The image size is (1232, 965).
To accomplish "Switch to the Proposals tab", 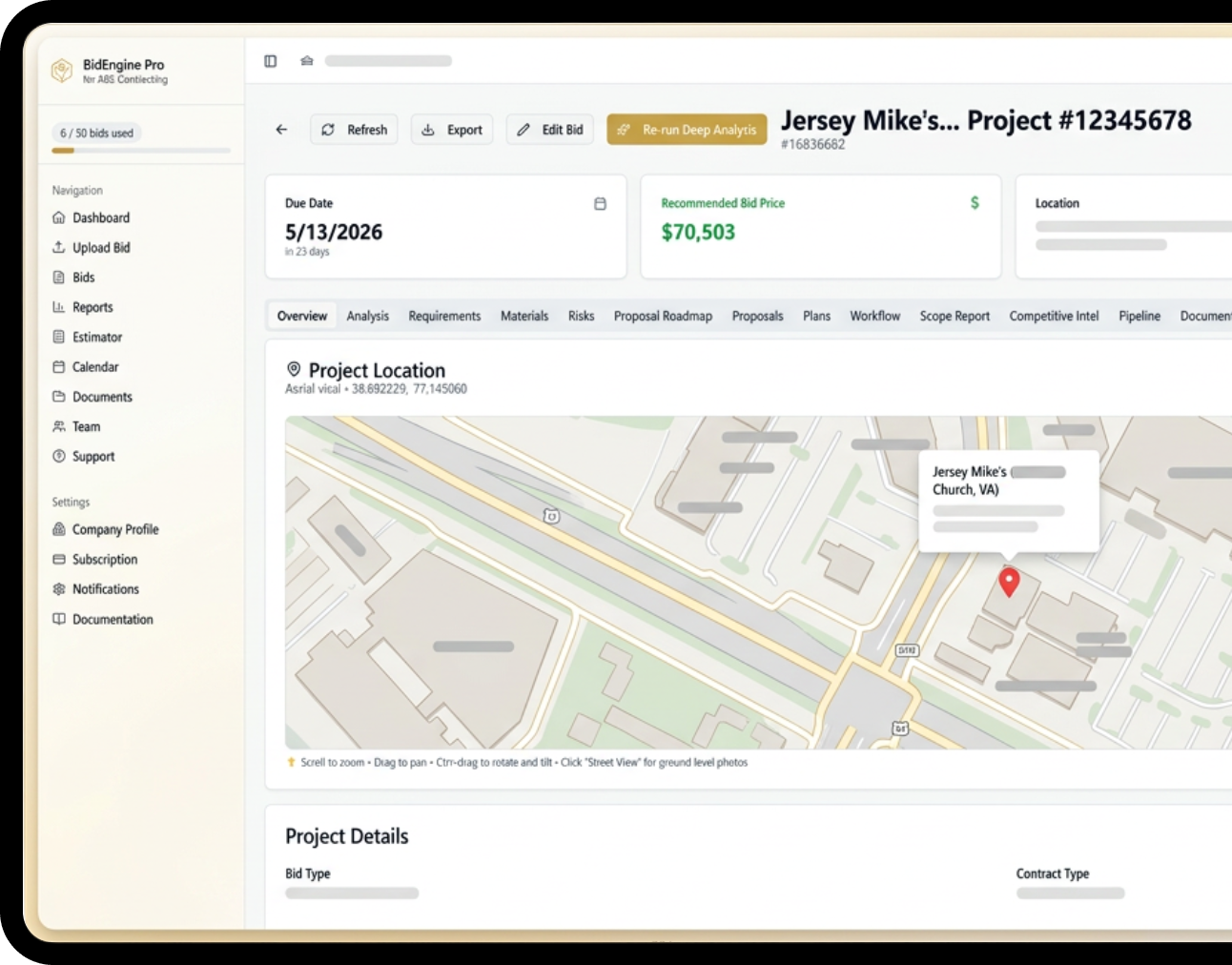I will click(757, 316).
